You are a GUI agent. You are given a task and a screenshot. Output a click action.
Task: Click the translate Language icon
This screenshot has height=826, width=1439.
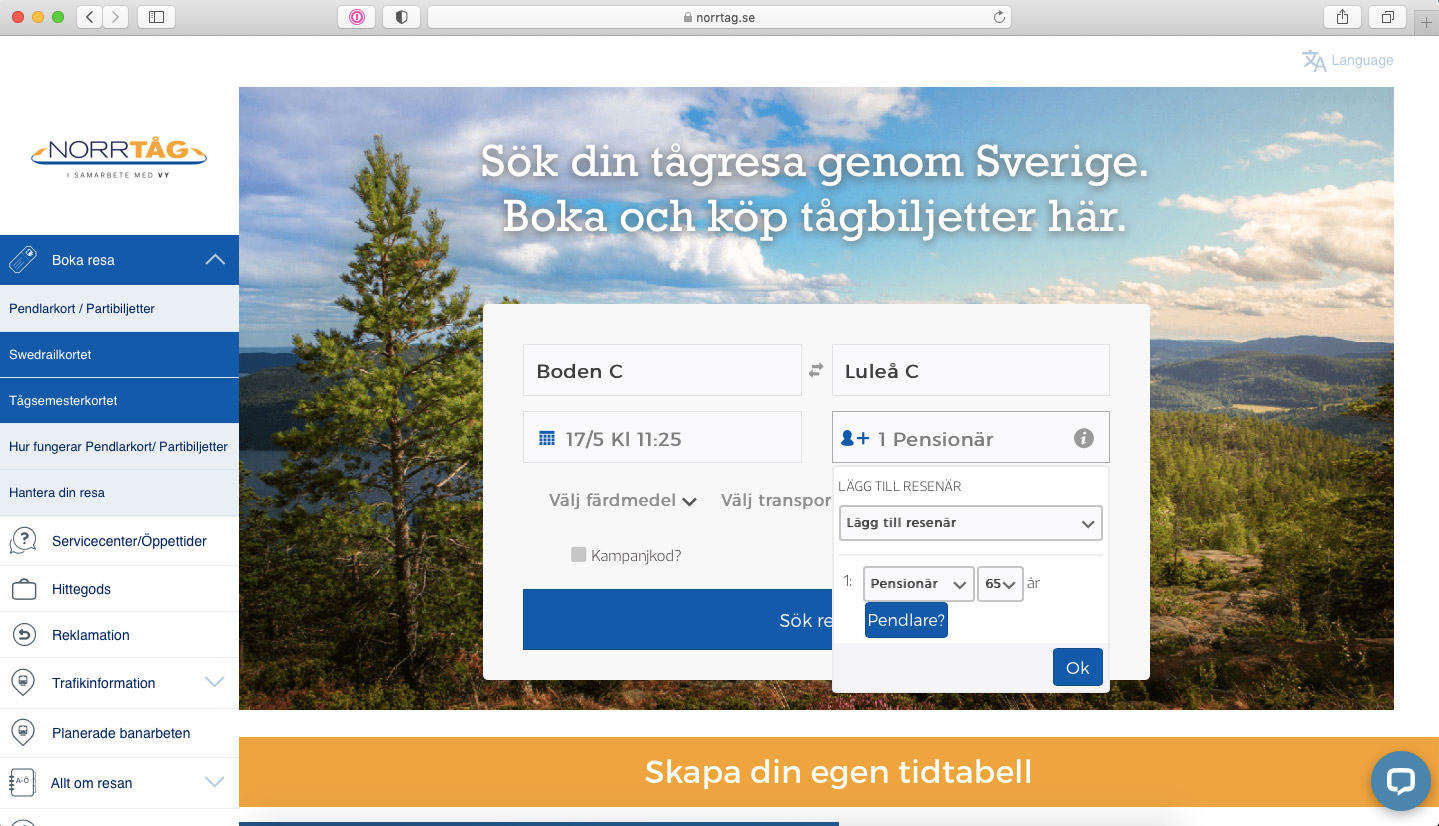(x=1313, y=61)
